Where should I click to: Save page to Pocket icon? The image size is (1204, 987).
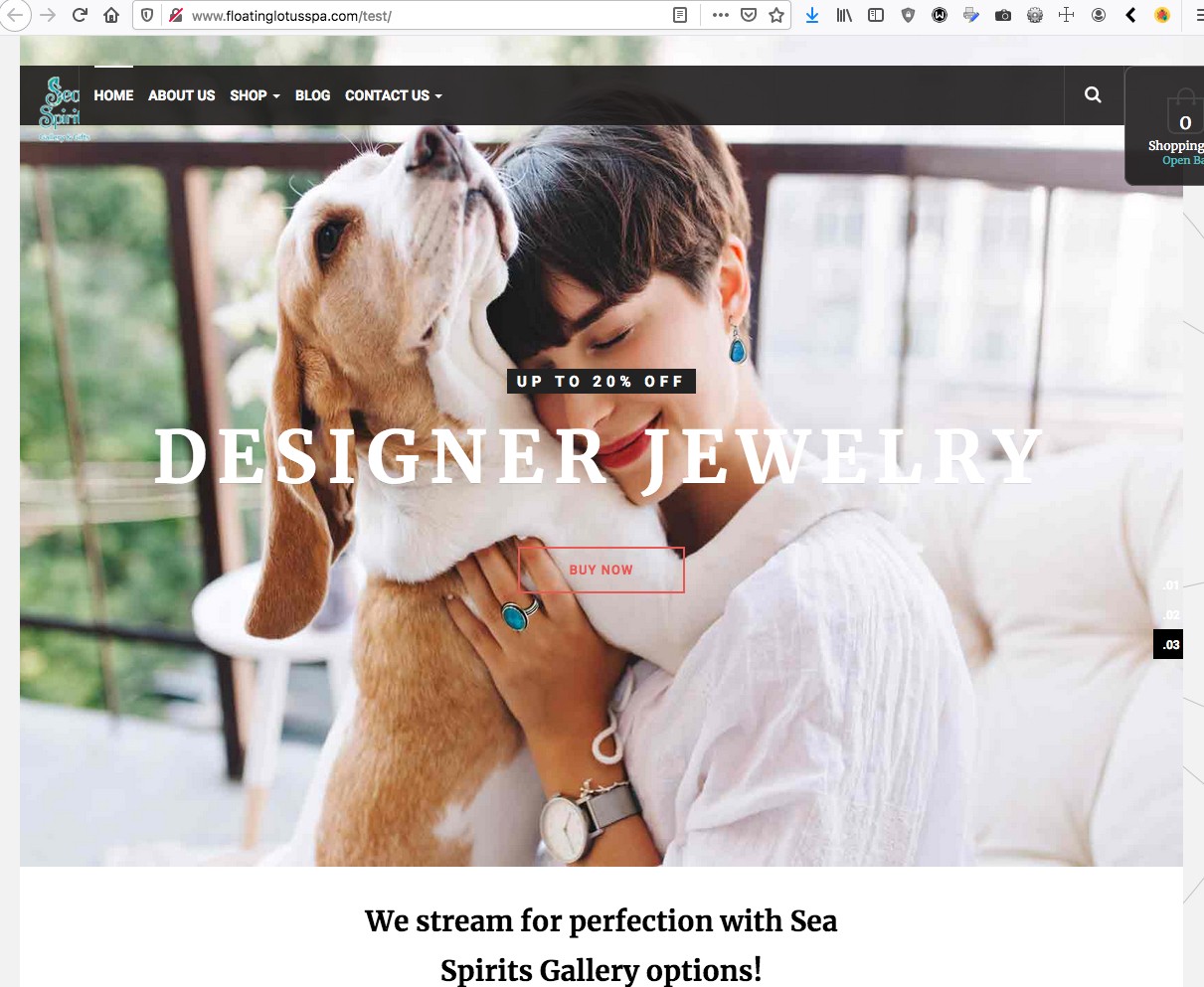(749, 15)
